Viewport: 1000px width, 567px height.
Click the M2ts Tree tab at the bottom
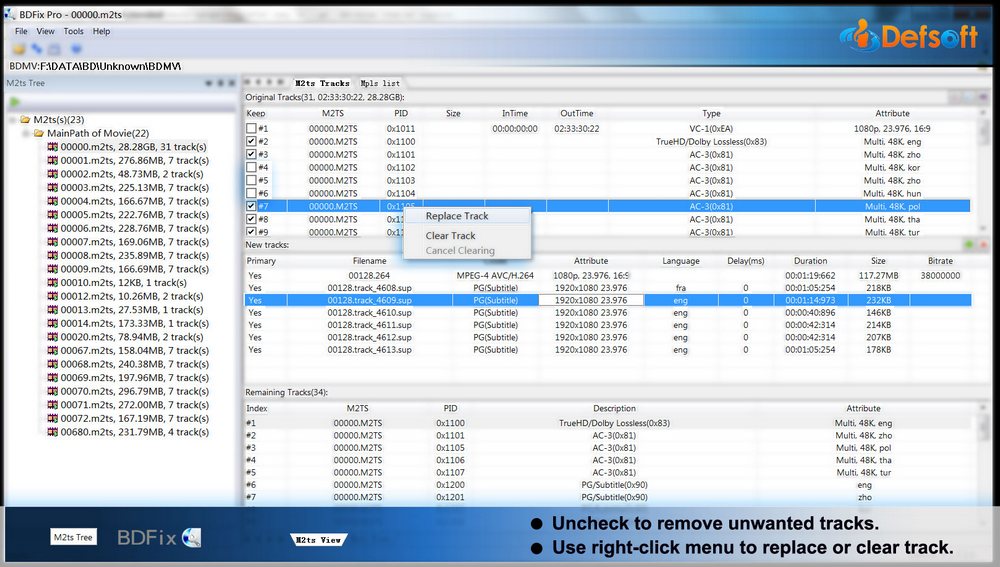click(x=73, y=537)
